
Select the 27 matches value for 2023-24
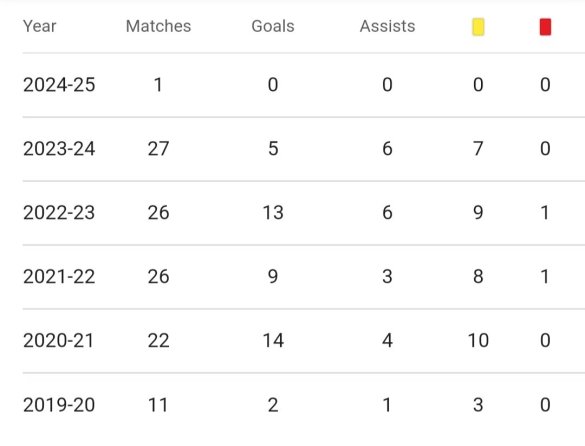pos(158,149)
